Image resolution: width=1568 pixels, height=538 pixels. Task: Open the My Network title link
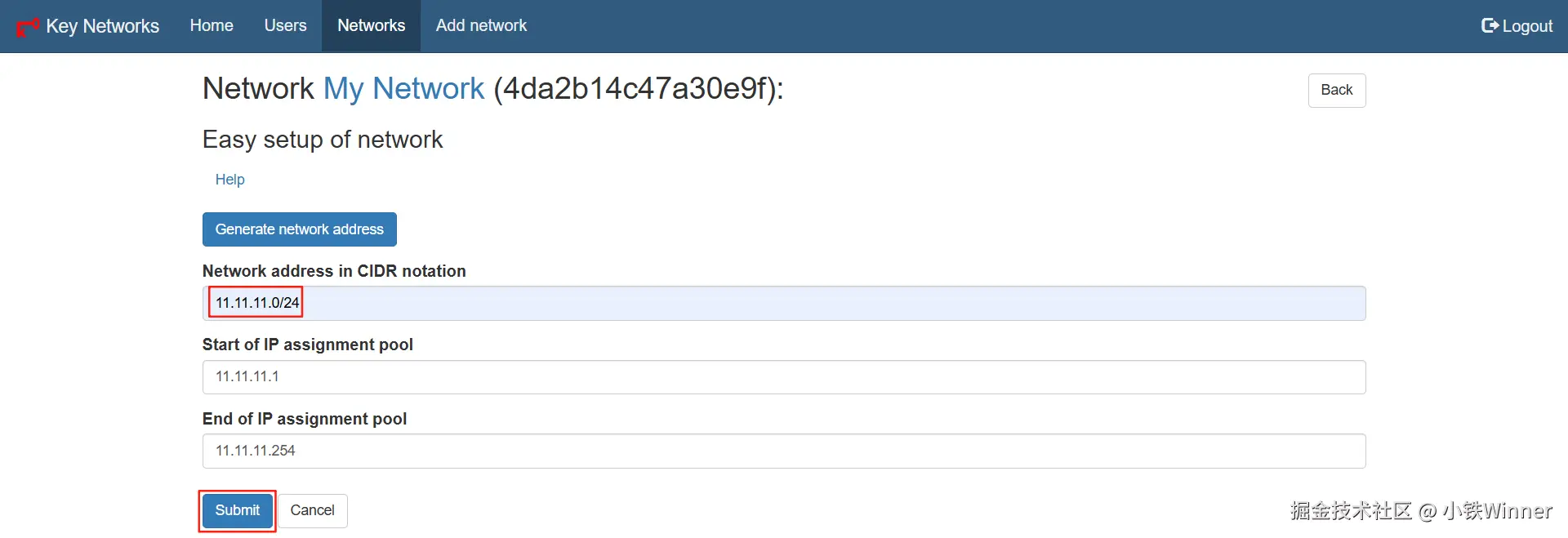403,88
